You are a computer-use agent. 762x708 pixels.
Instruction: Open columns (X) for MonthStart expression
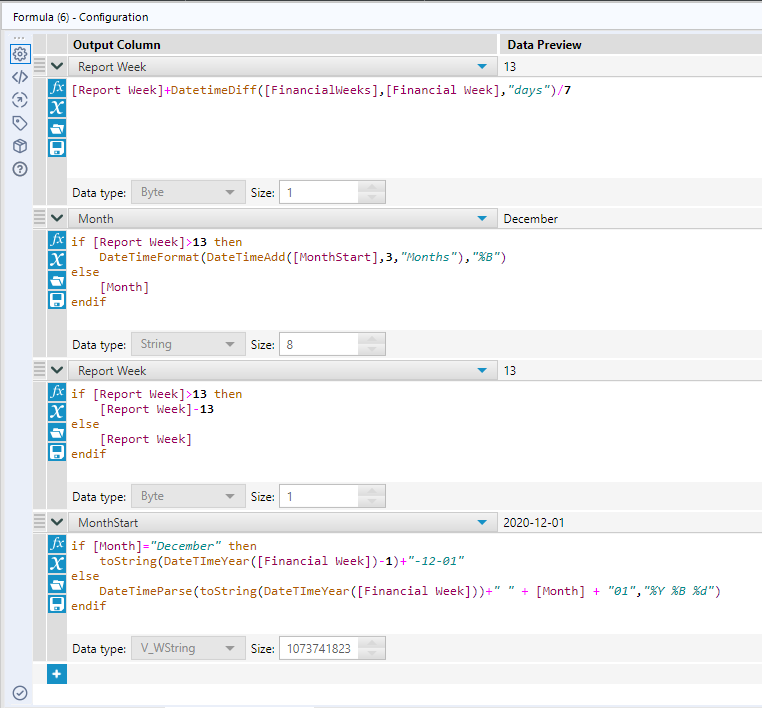(x=57, y=564)
